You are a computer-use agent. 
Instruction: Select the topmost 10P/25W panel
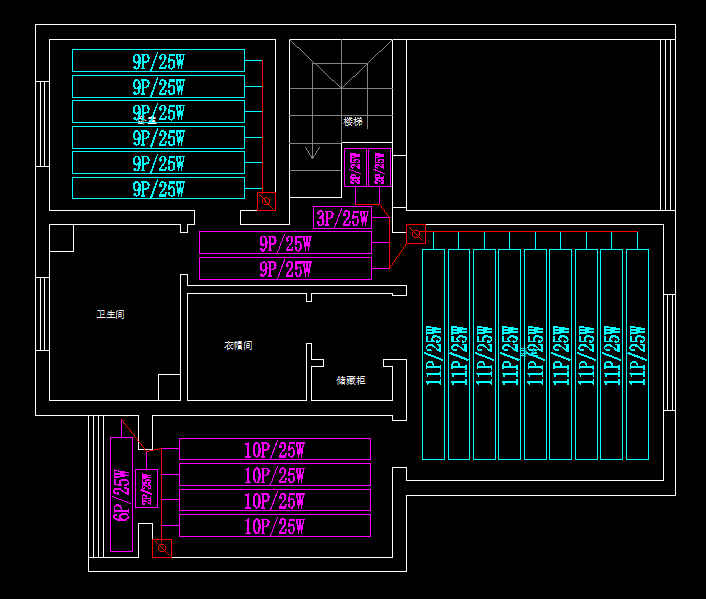(x=274, y=449)
